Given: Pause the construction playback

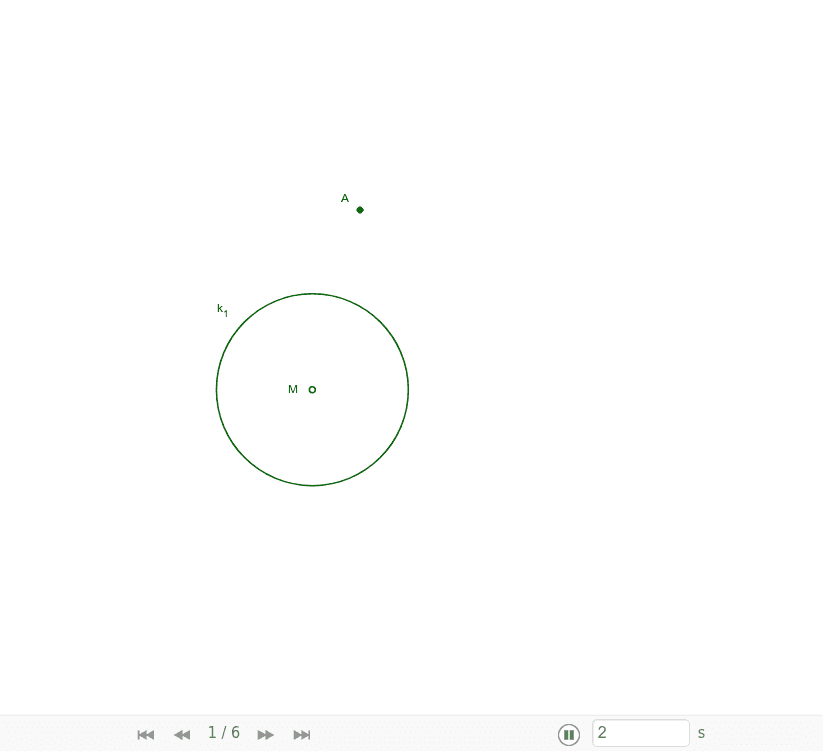Looking at the screenshot, I should [x=569, y=734].
